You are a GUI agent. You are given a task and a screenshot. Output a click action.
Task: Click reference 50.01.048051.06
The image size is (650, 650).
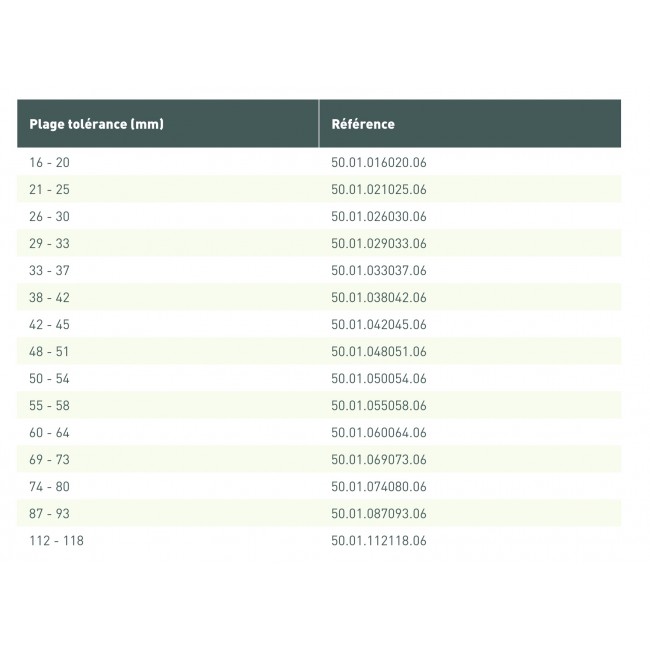tap(379, 351)
